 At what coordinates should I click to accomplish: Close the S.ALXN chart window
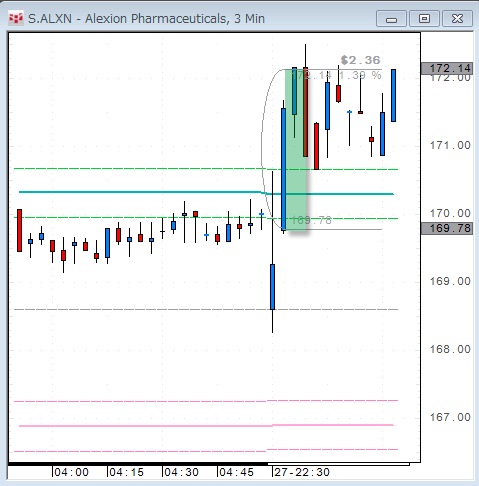click(x=457, y=18)
